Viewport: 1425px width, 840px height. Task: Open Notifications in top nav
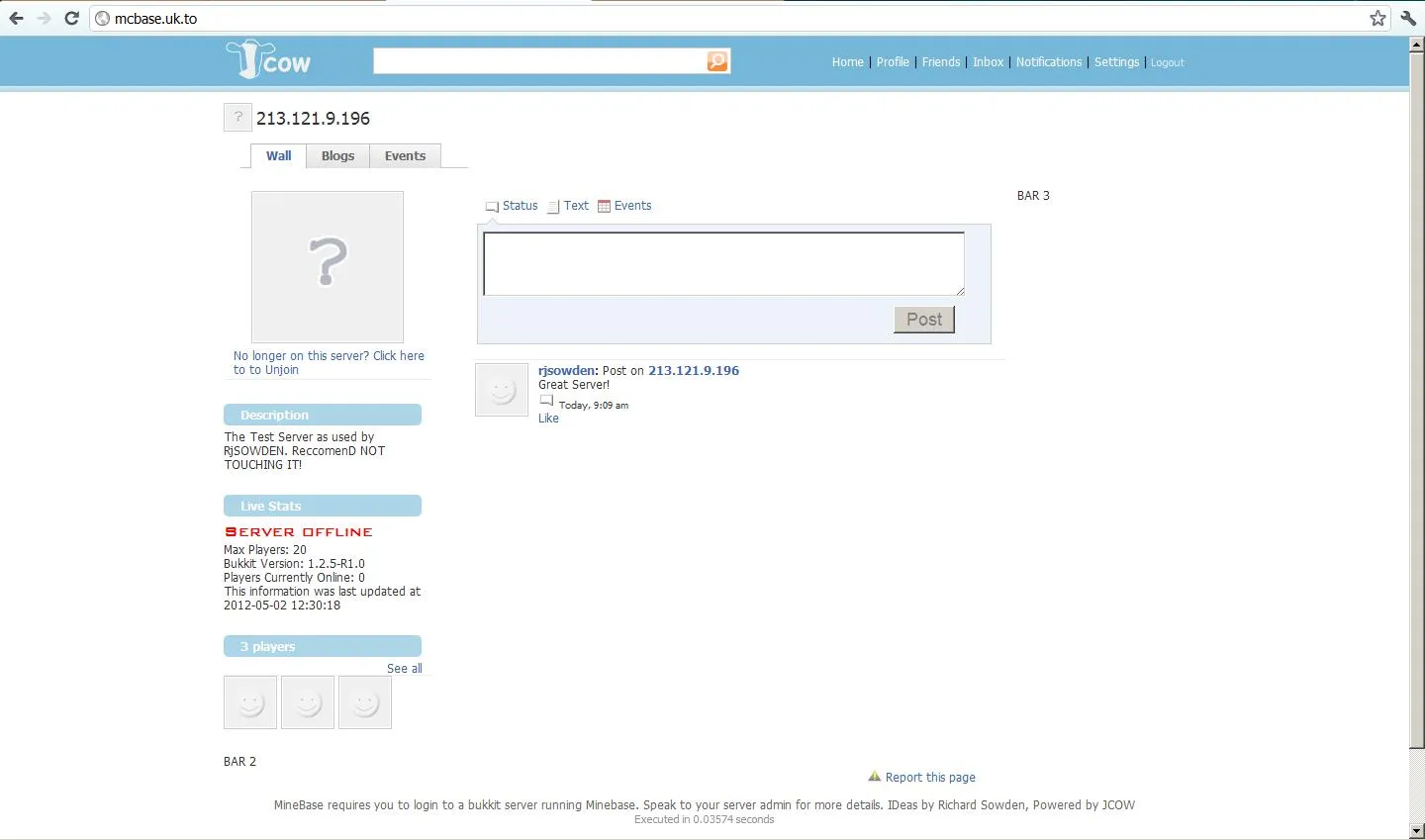(x=1049, y=61)
